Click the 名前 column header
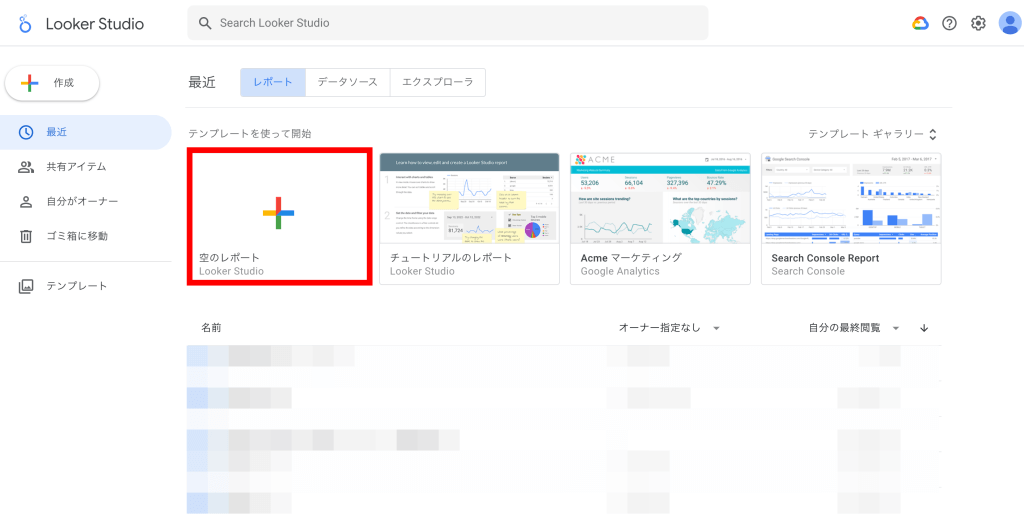1024x518 pixels. [x=211, y=328]
